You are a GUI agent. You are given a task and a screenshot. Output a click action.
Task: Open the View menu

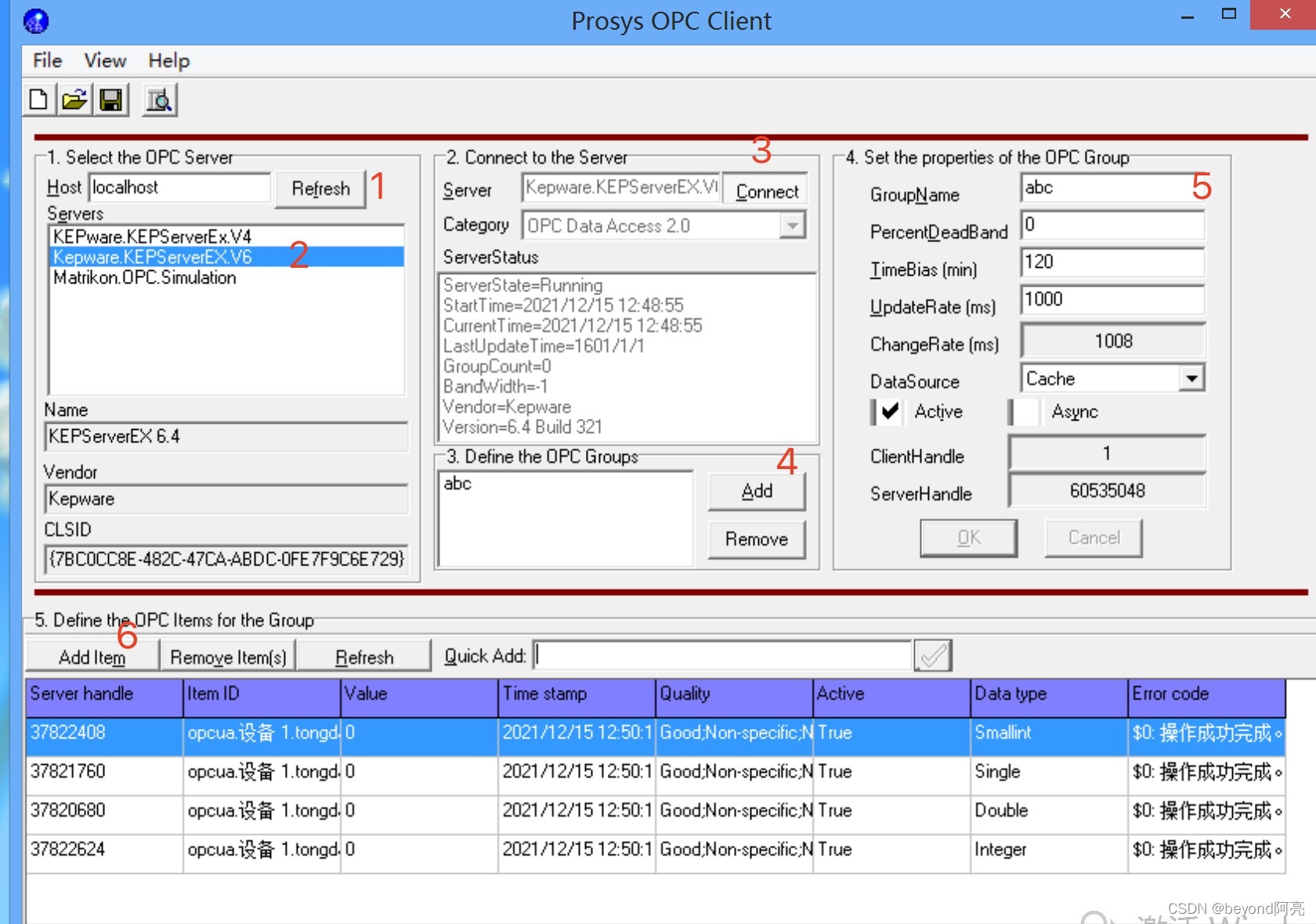105,60
